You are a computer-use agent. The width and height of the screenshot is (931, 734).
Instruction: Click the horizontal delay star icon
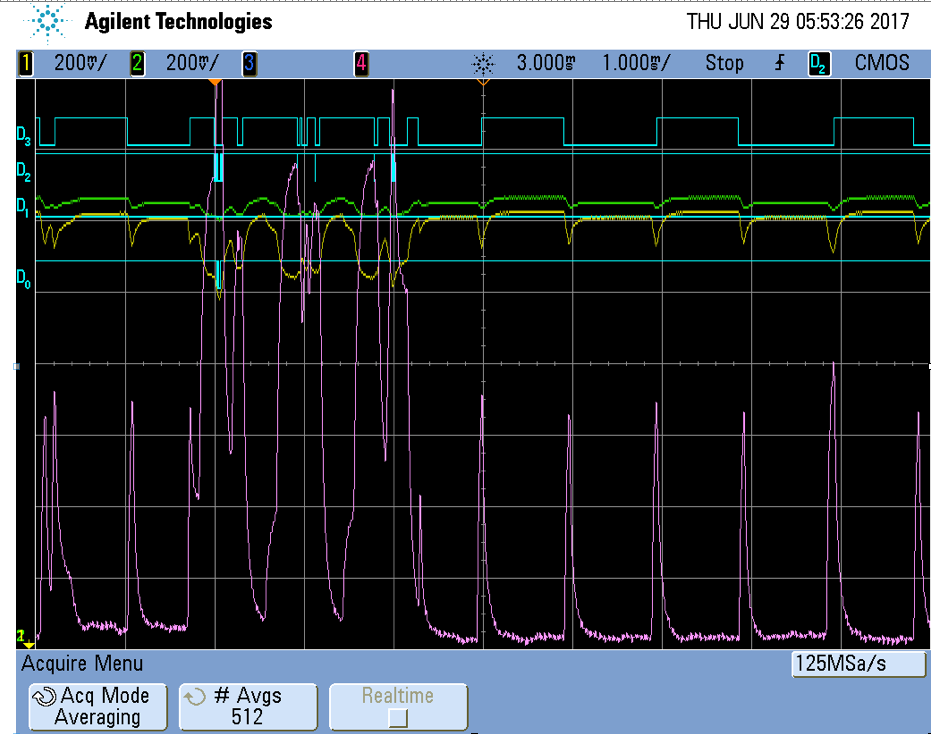pyautogui.click(x=483, y=63)
